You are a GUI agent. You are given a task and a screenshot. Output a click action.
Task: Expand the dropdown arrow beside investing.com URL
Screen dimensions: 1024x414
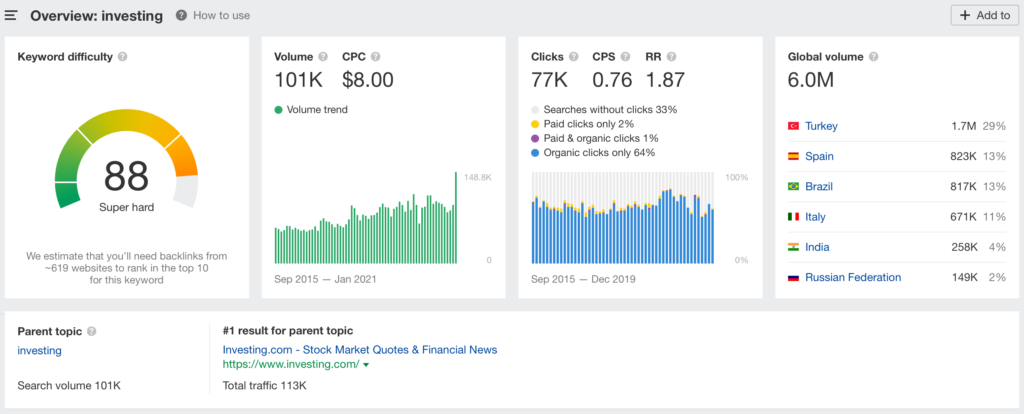[x=366, y=365]
